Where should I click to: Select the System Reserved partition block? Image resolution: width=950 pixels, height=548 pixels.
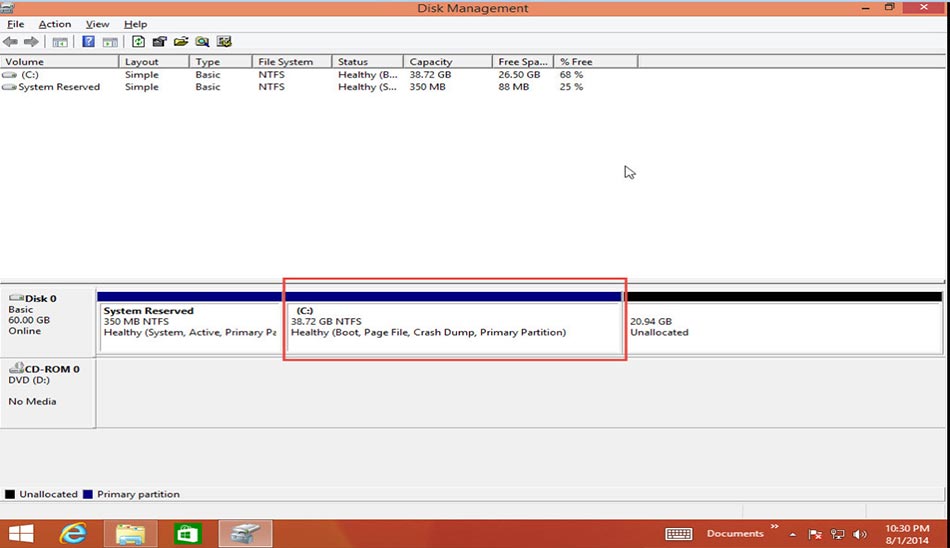click(x=190, y=322)
